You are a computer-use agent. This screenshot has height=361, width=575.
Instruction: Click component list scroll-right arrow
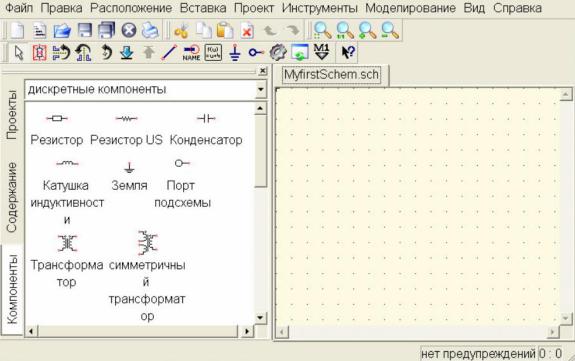[247, 331]
